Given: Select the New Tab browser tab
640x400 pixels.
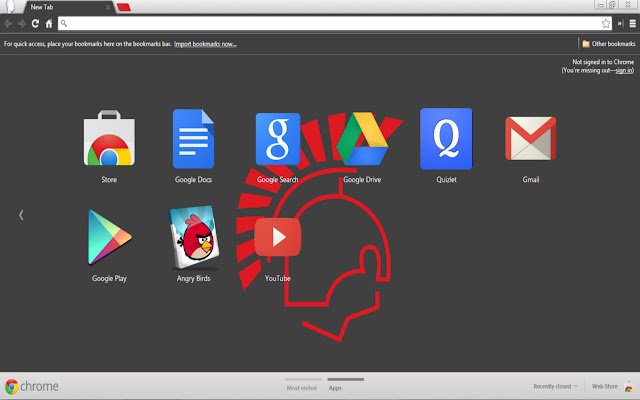Looking at the screenshot, I should tap(67, 7).
